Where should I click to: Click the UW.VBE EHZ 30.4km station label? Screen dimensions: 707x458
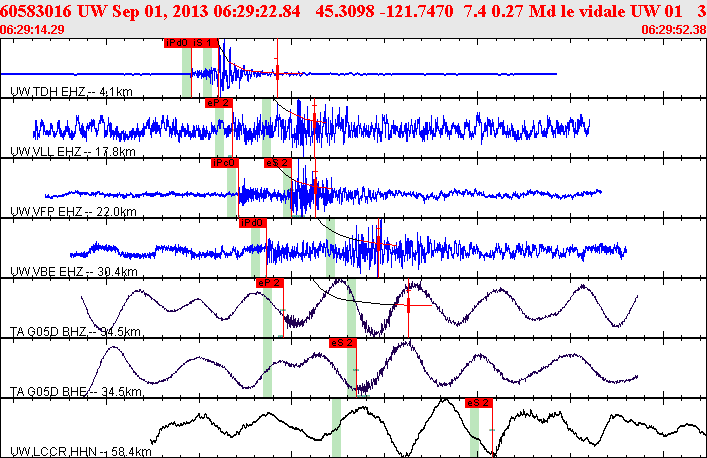click(73, 272)
